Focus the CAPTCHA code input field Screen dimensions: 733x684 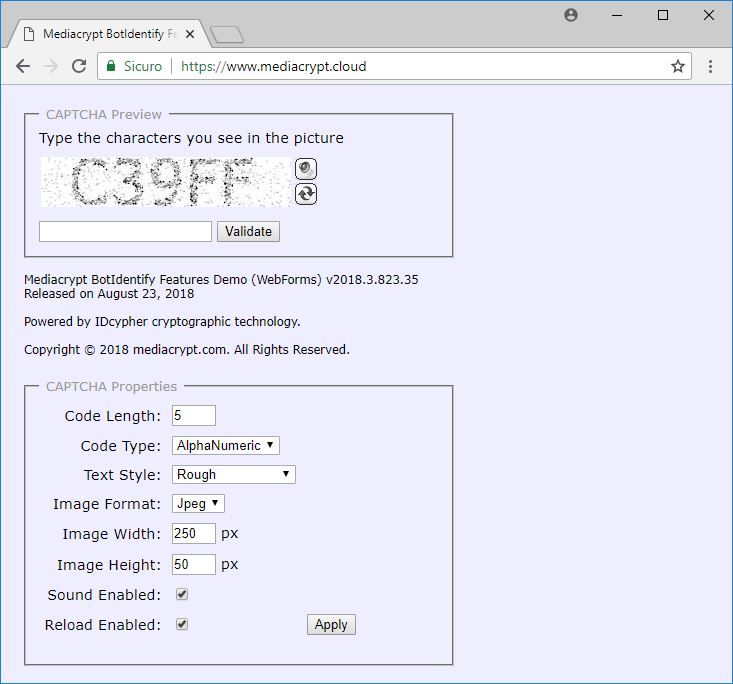click(125, 231)
